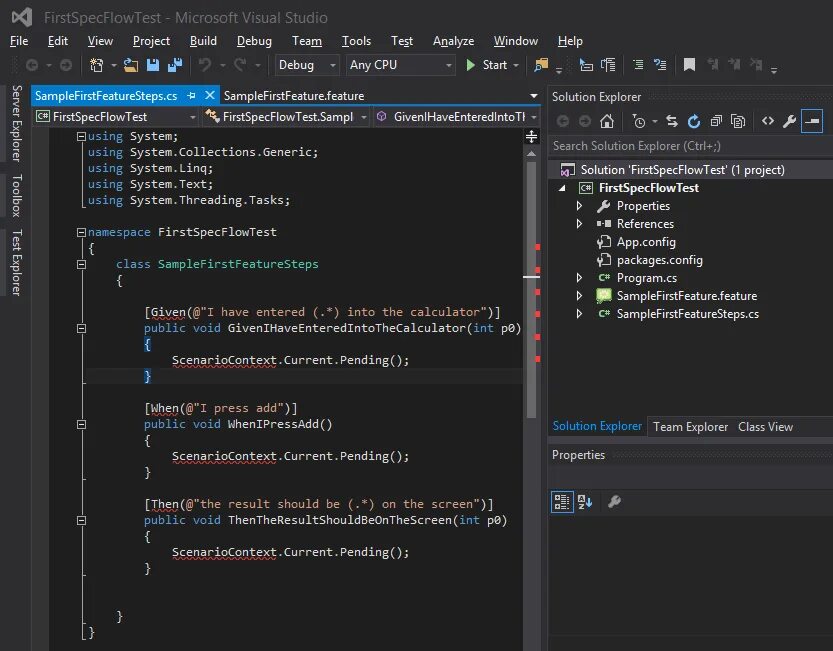Open the File menu

tap(19, 41)
